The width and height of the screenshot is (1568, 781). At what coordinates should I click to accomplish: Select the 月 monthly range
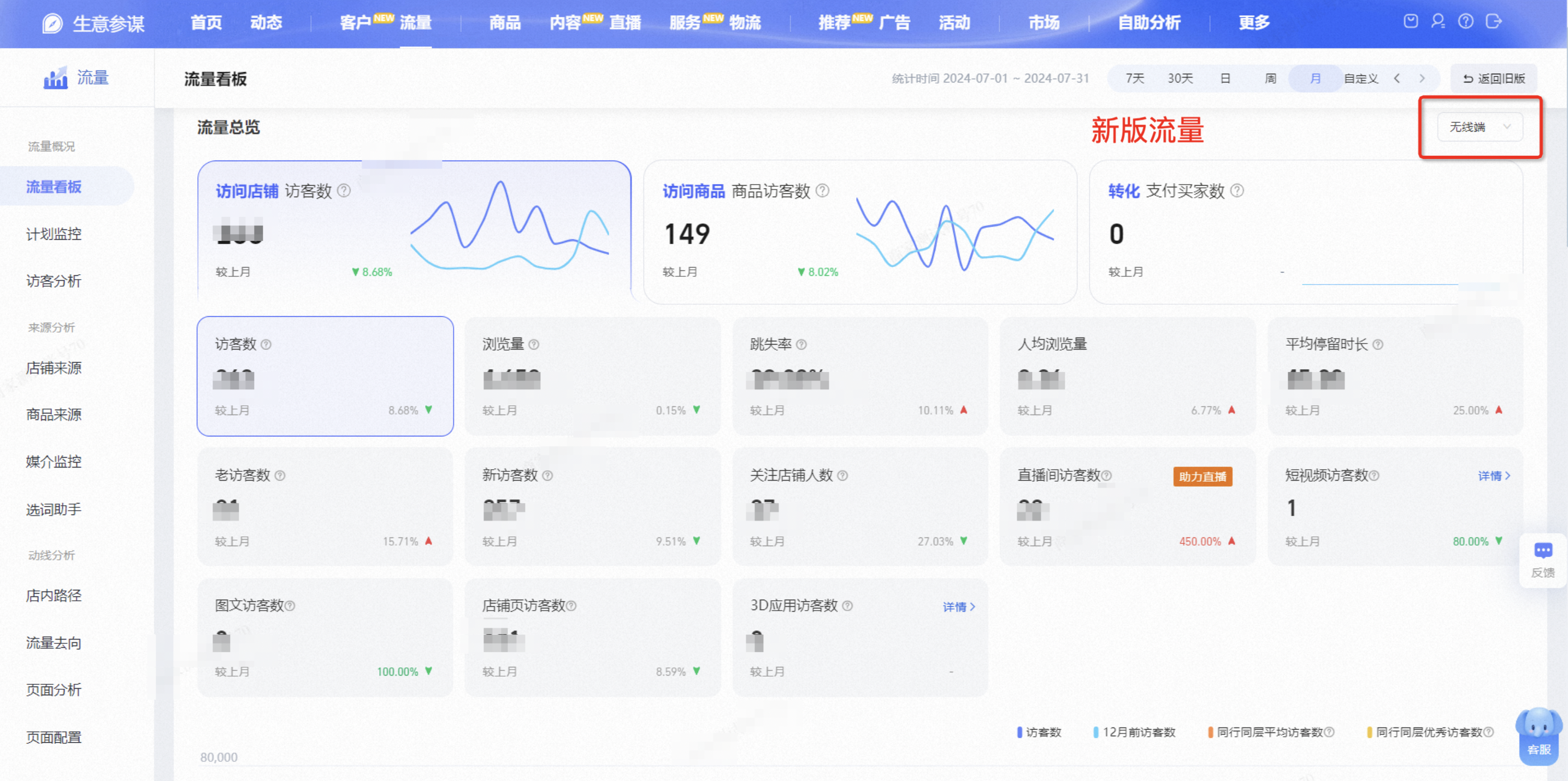[1316, 79]
